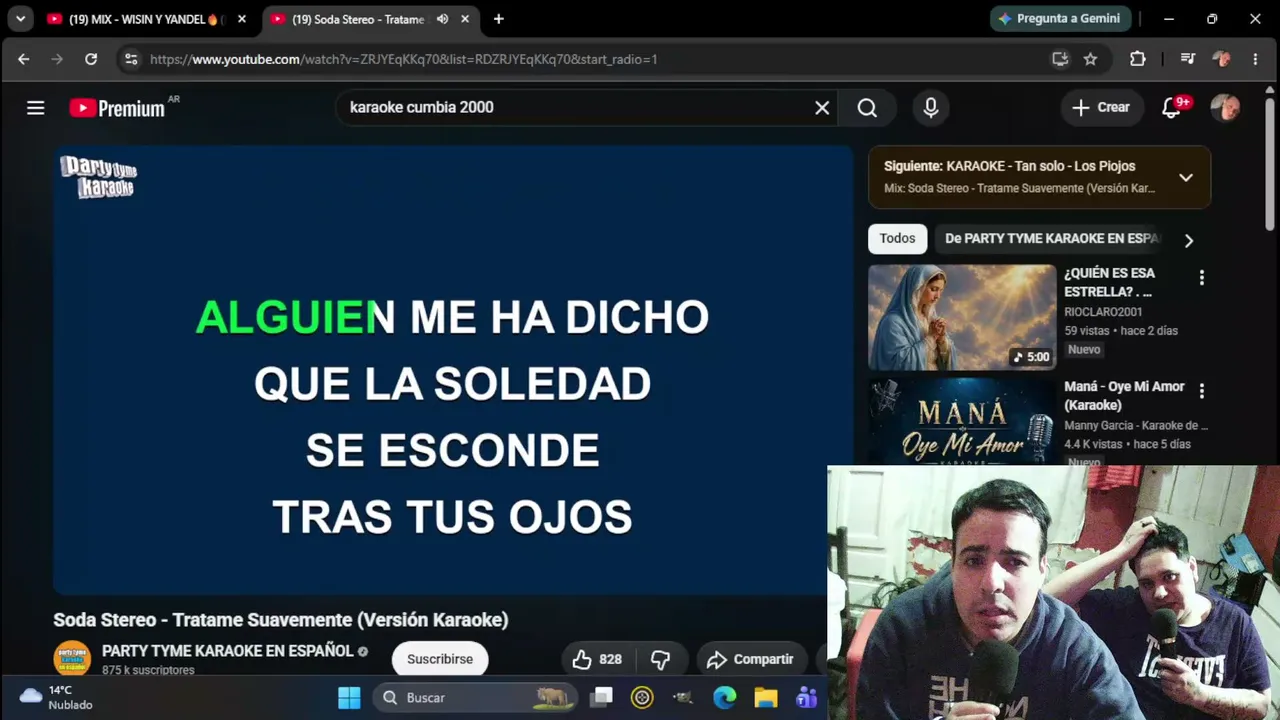Launch Microsoft Edge from the taskbar
This screenshot has width=1280, height=720.
pos(725,698)
